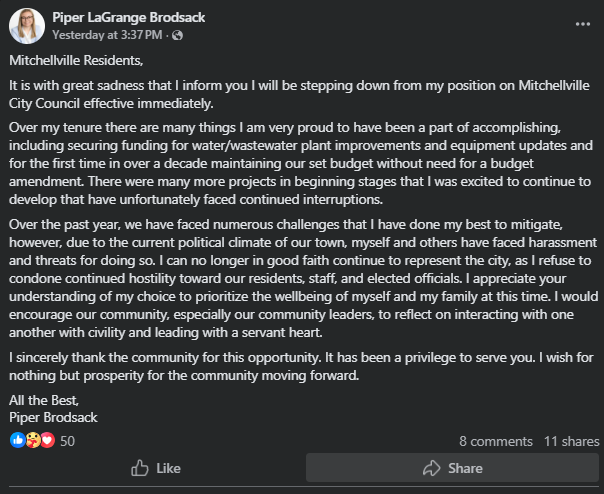The width and height of the screenshot is (604, 494).
Task: Open the post options three-dot menu
Action: (x=583, y=24)
